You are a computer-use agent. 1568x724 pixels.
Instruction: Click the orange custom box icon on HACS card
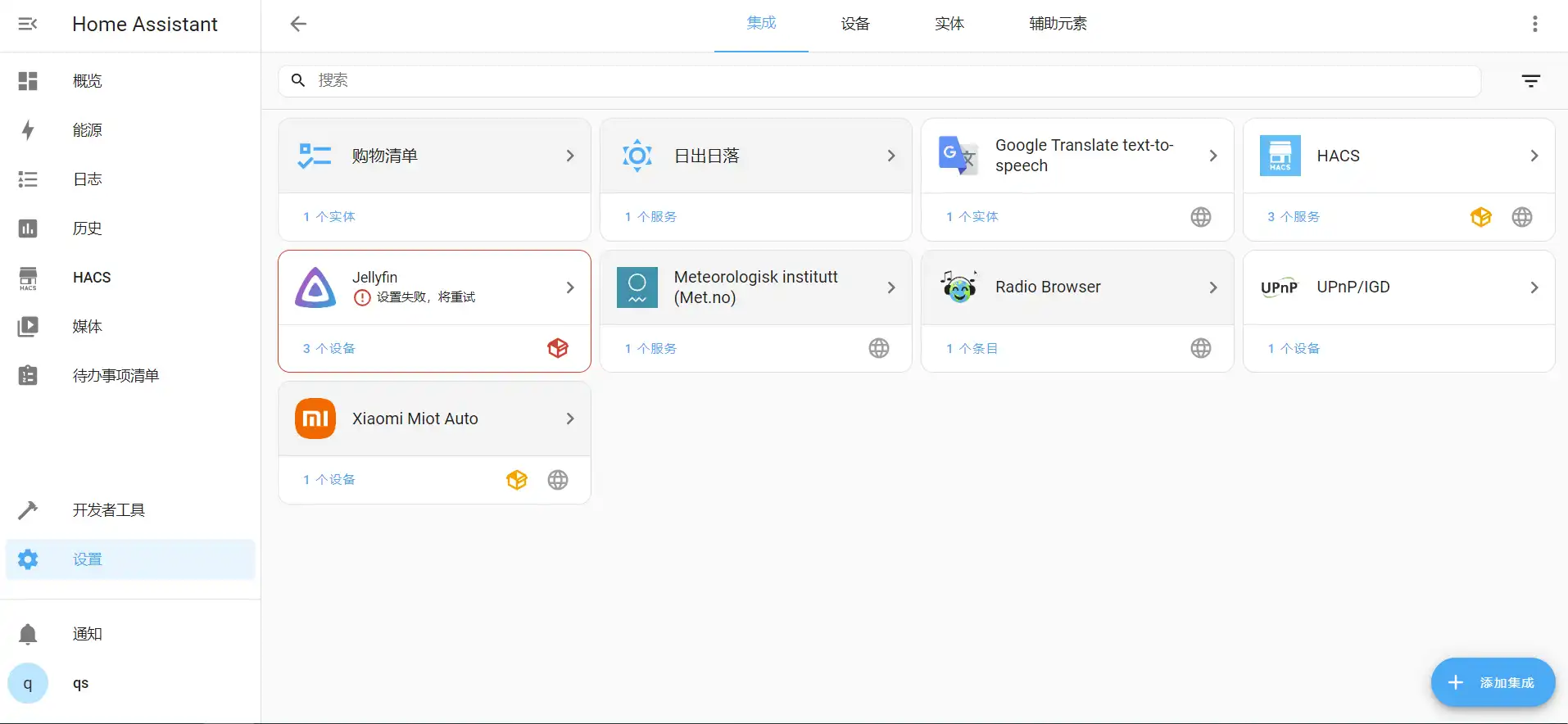pos(1480,217)
